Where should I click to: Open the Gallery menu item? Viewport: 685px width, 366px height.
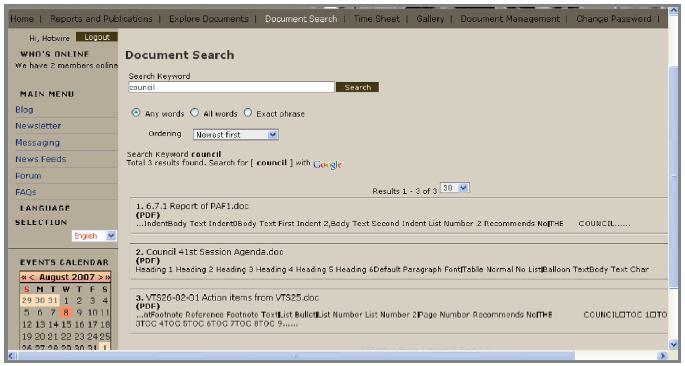tap(430, 19)
